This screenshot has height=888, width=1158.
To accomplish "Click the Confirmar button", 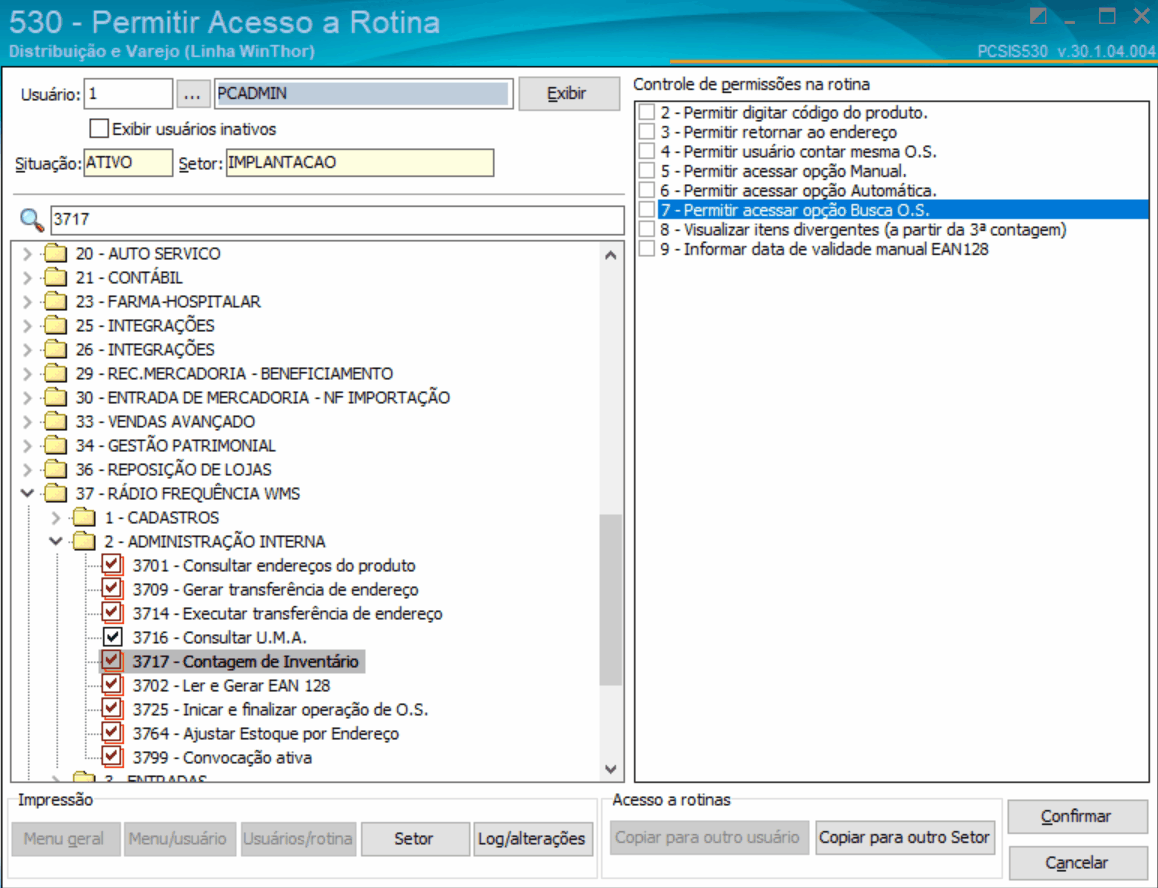I will (1077, 816).
